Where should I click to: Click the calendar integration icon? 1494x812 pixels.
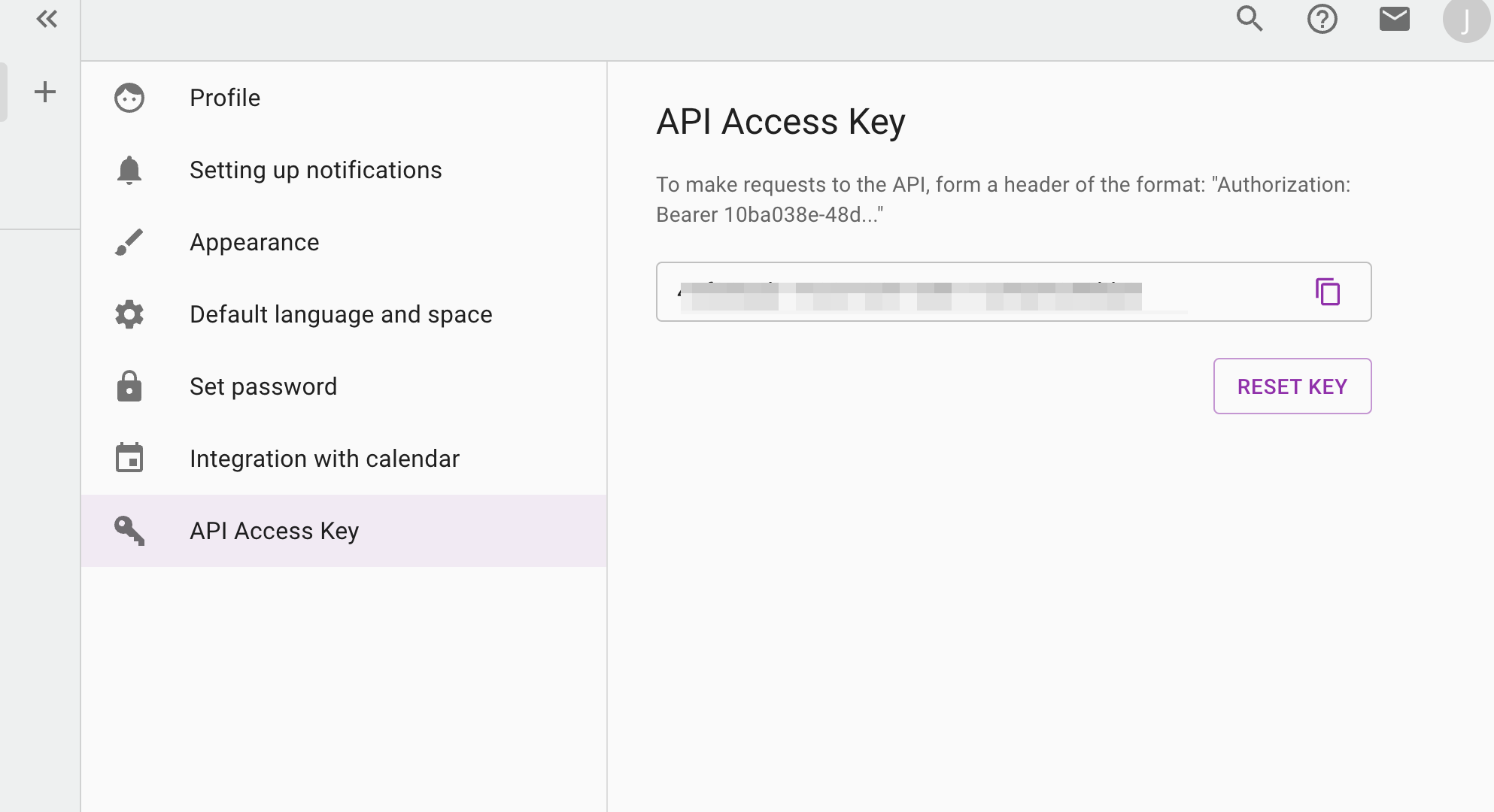click(x=129, y=459)
